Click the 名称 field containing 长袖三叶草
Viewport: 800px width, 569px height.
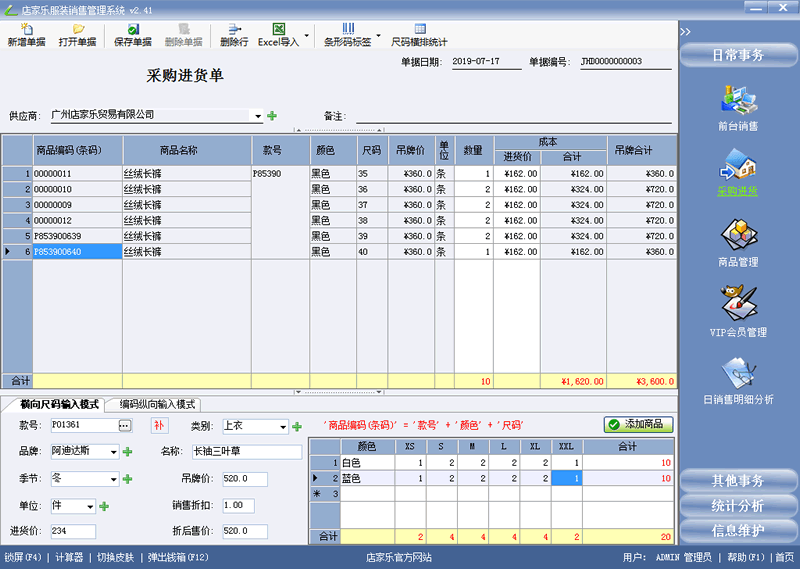pos(247,452)
